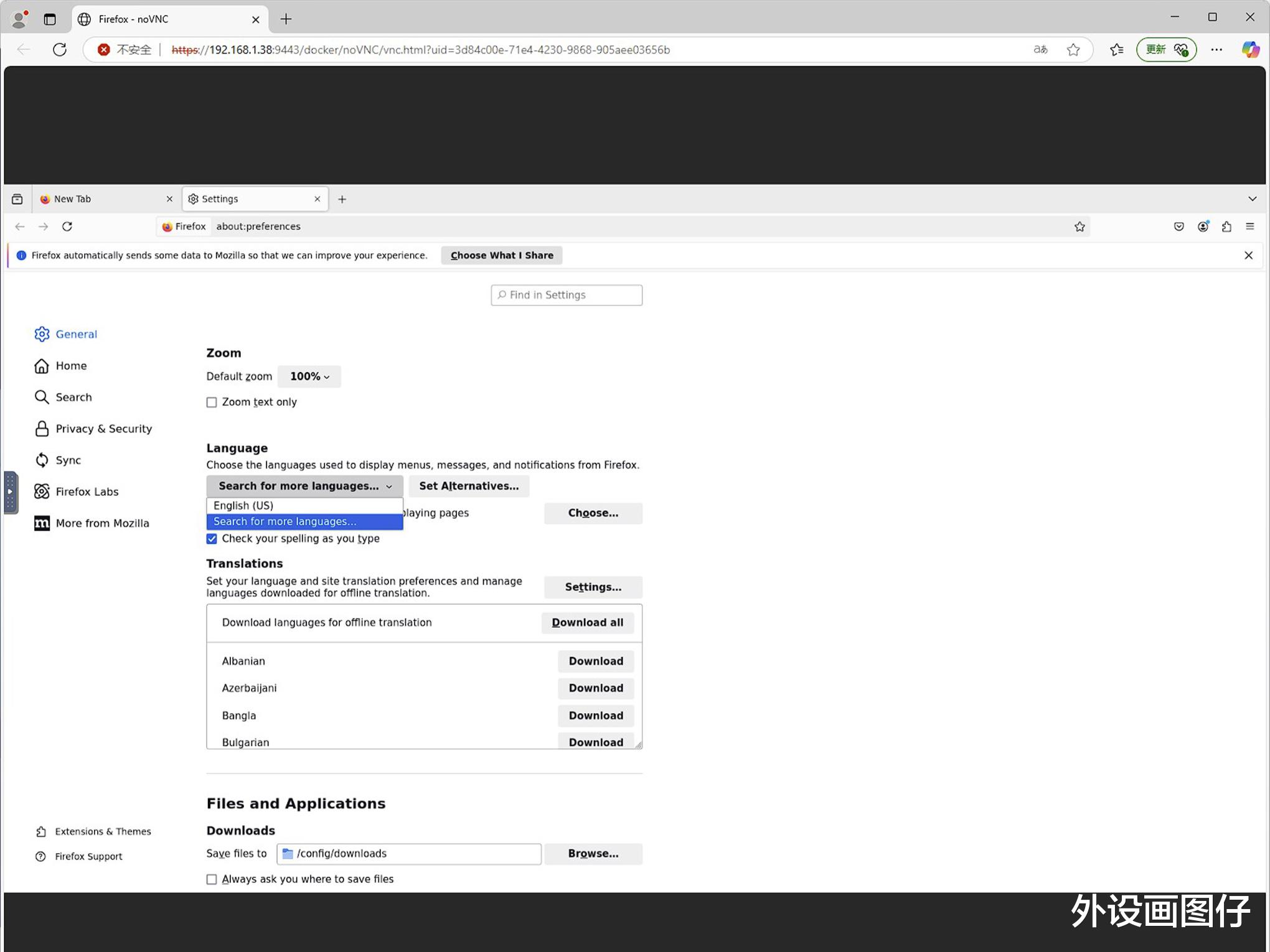
Task: List all tabs with chevron button
Action: (x=1252, y=199)
